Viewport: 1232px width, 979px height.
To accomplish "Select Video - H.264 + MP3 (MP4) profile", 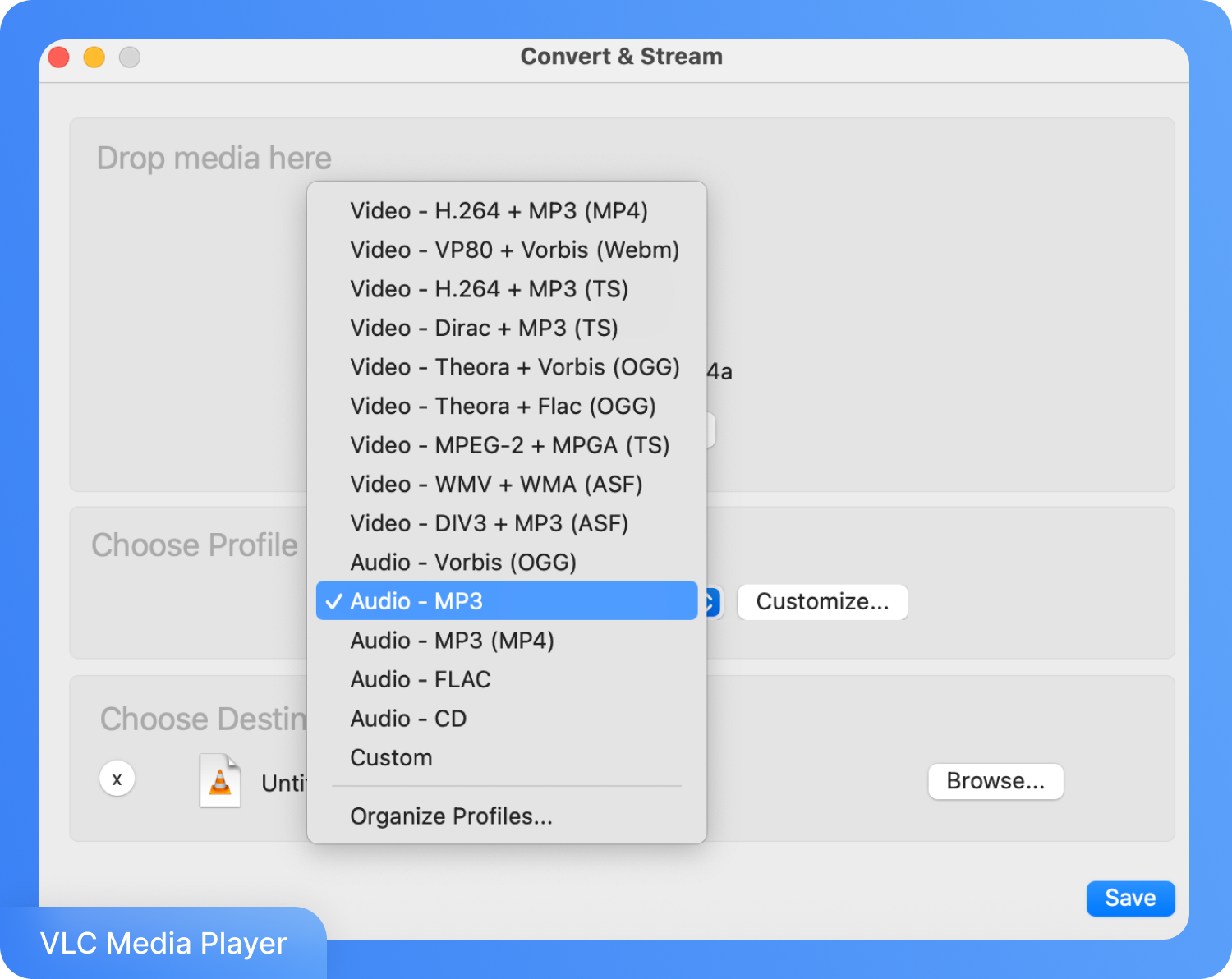I will pos(499,210).
